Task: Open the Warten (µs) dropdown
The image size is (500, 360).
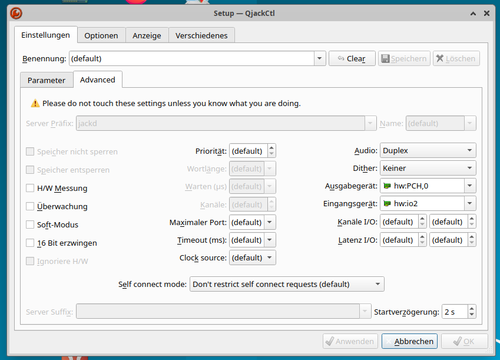Action: [x=270, y=186]
